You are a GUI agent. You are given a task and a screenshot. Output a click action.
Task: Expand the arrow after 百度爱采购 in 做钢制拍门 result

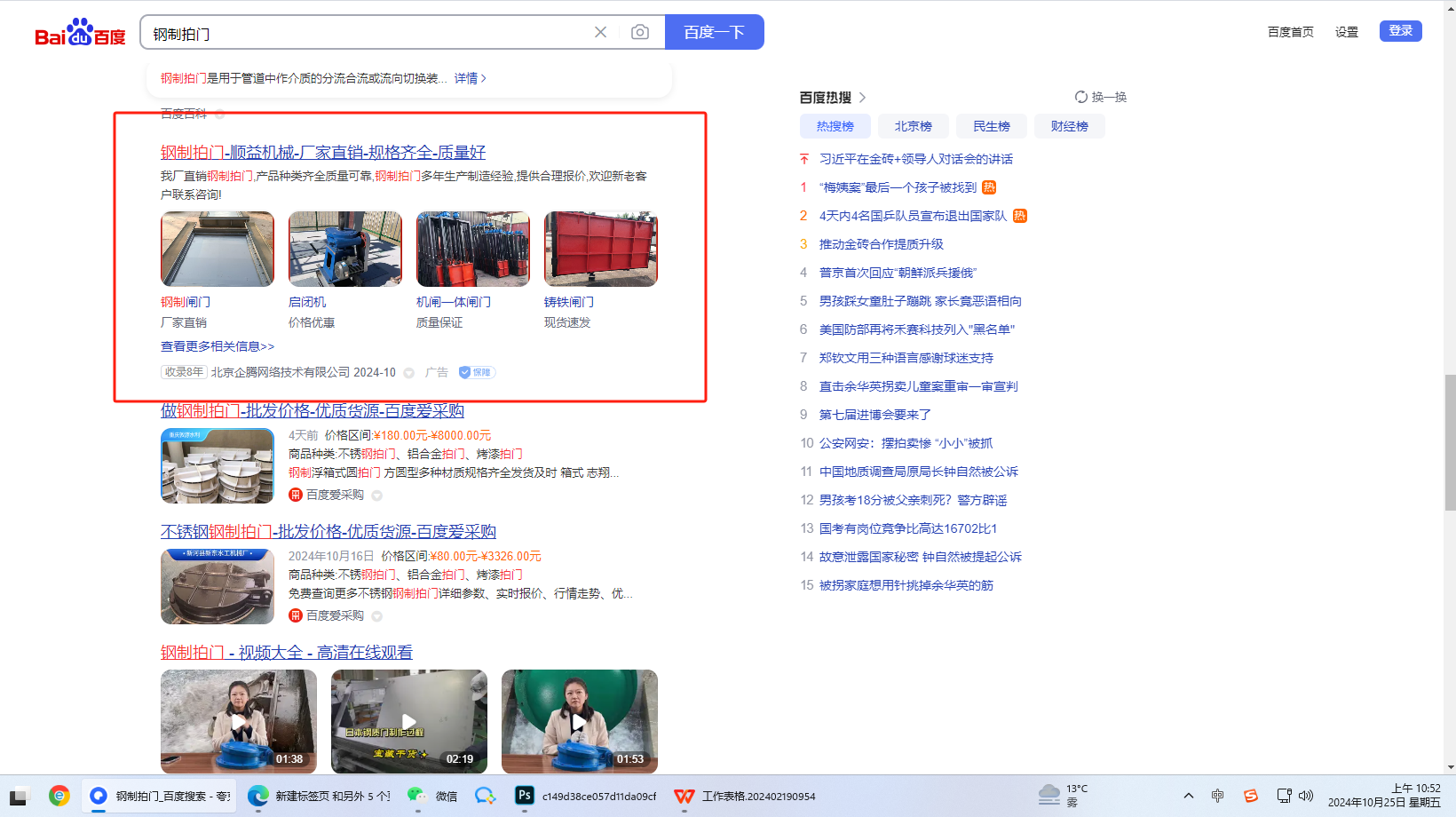point(377,496)
